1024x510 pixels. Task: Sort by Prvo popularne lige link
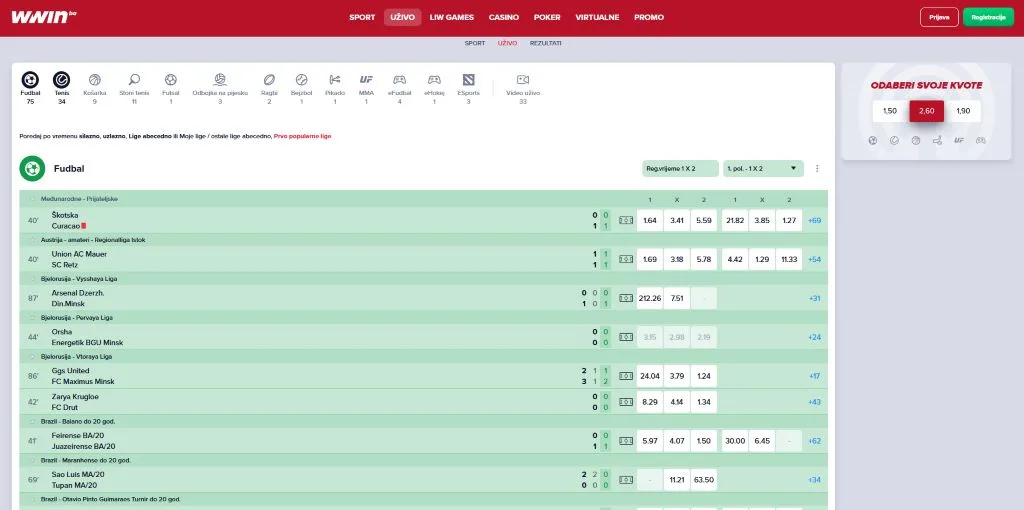[x=302, y=136]
